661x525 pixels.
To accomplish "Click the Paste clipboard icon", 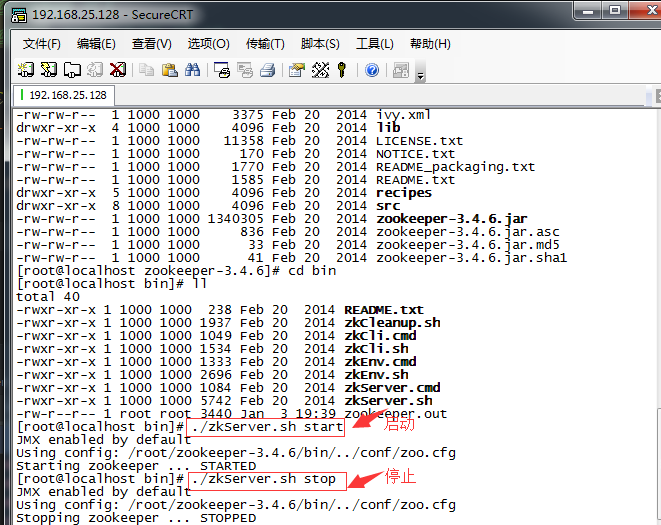I will pyautogui.click(x=169, y=70).
